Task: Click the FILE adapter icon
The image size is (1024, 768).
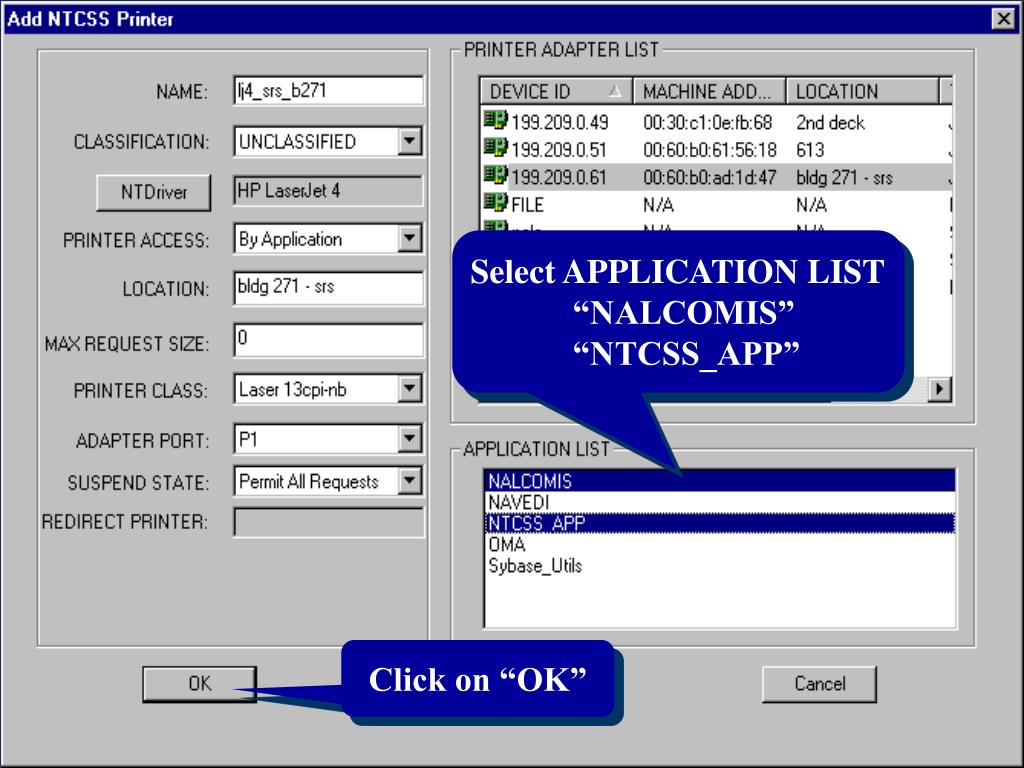Action: pyautogui.click(x=495, y=203)
